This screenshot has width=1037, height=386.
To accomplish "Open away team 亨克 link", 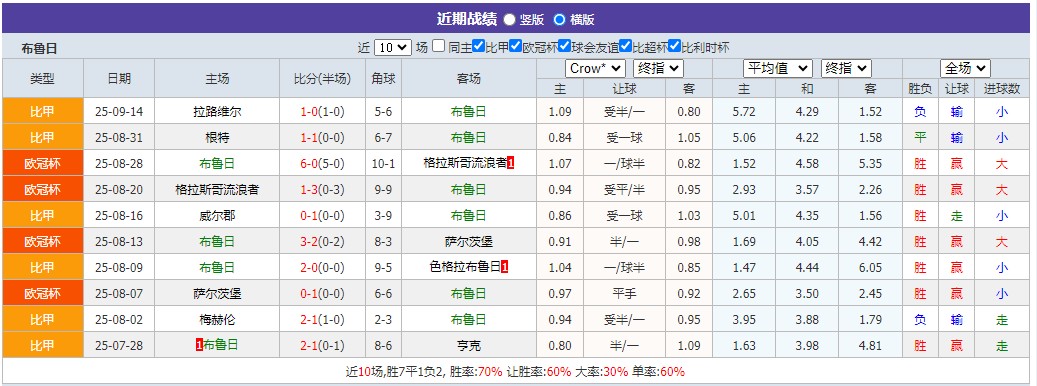I will [468, 346].
